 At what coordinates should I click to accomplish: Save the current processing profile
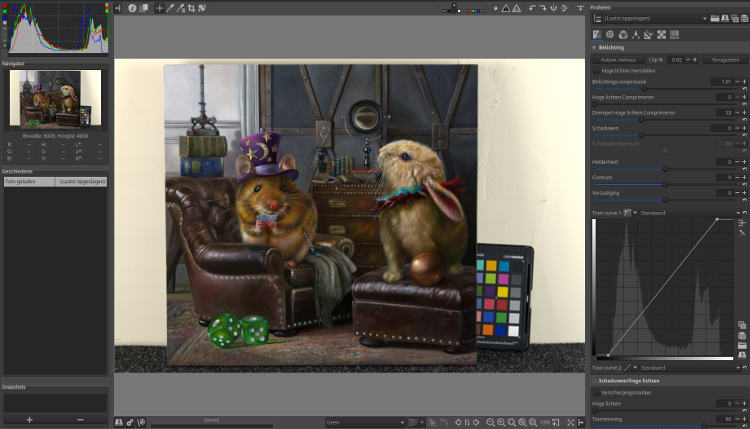point(725,18)
